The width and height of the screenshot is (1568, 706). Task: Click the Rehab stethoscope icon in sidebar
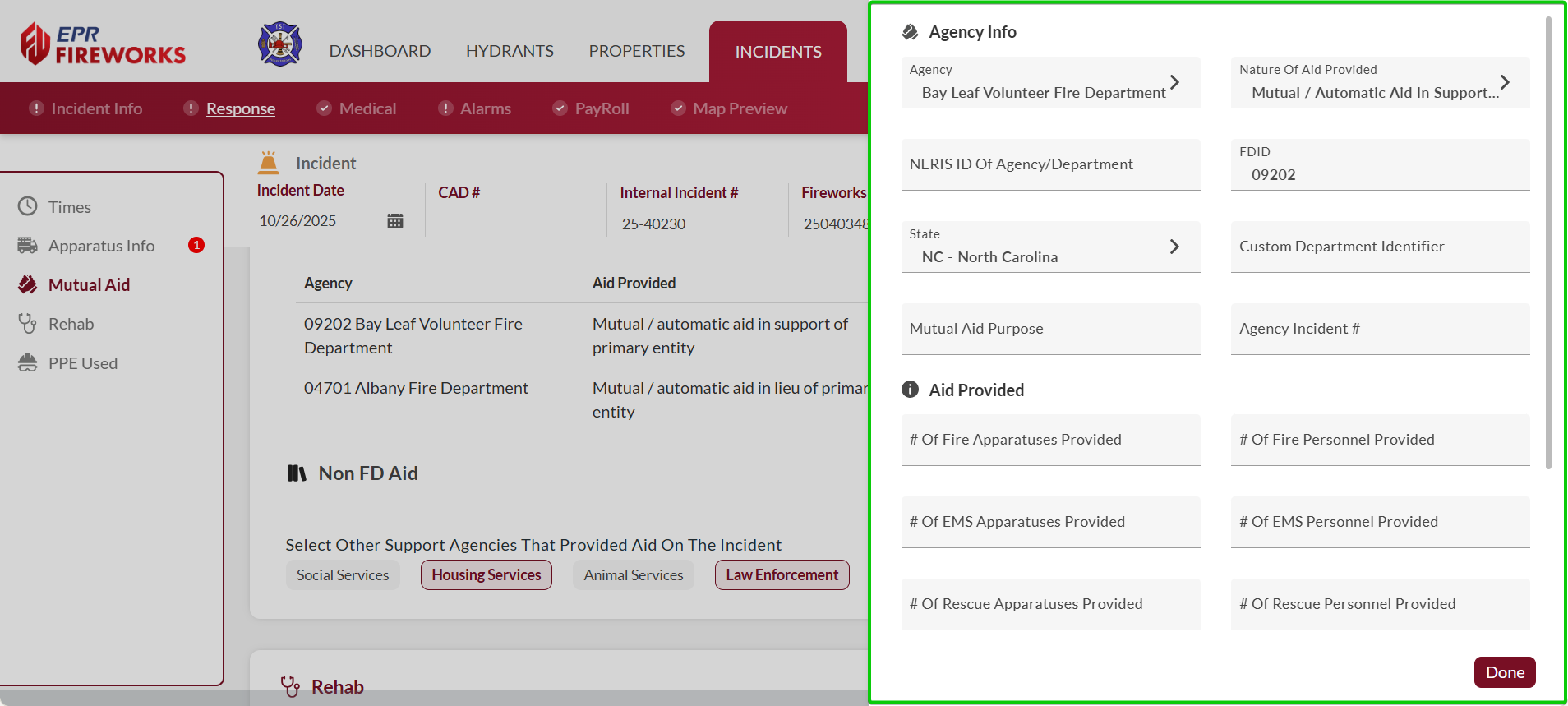coord(28,324)
